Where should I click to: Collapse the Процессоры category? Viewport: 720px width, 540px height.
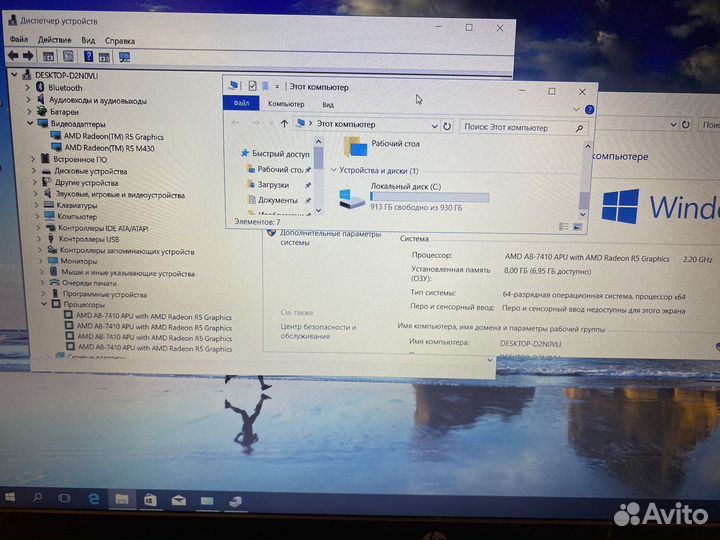point(45,304)
